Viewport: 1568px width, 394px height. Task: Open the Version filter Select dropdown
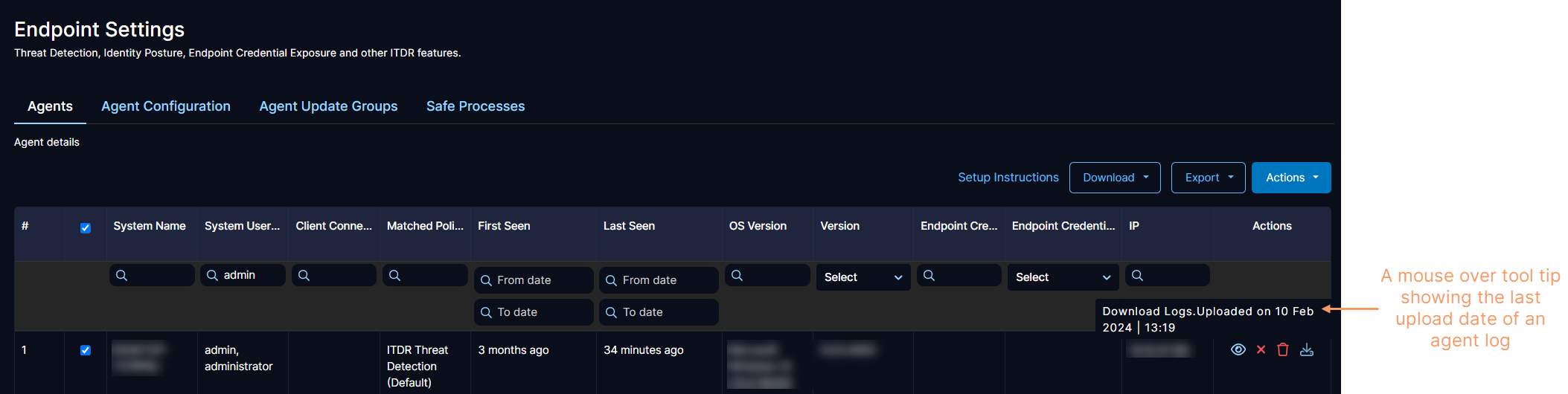[x=863, y=277]
